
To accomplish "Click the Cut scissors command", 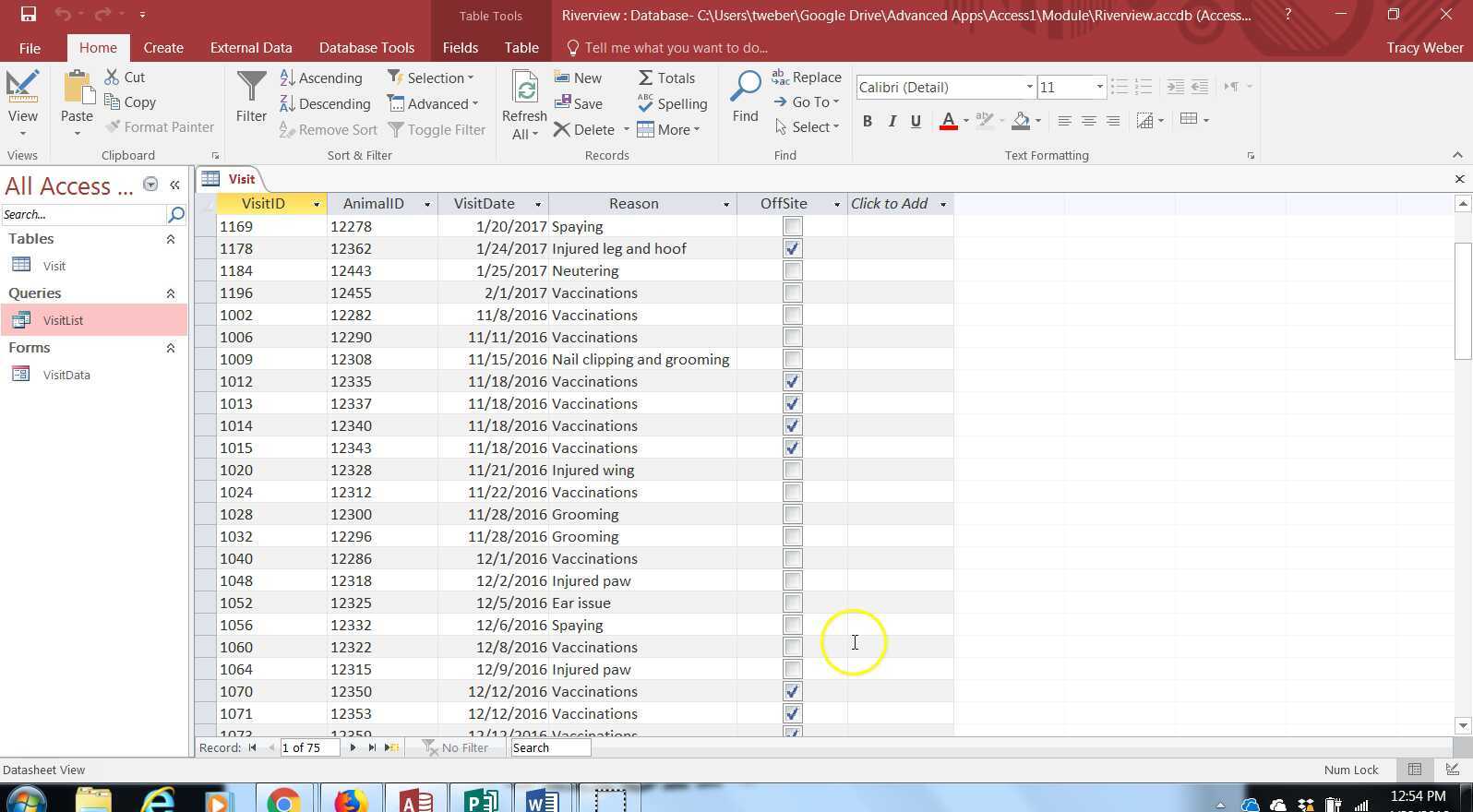I will pos(126,78).
